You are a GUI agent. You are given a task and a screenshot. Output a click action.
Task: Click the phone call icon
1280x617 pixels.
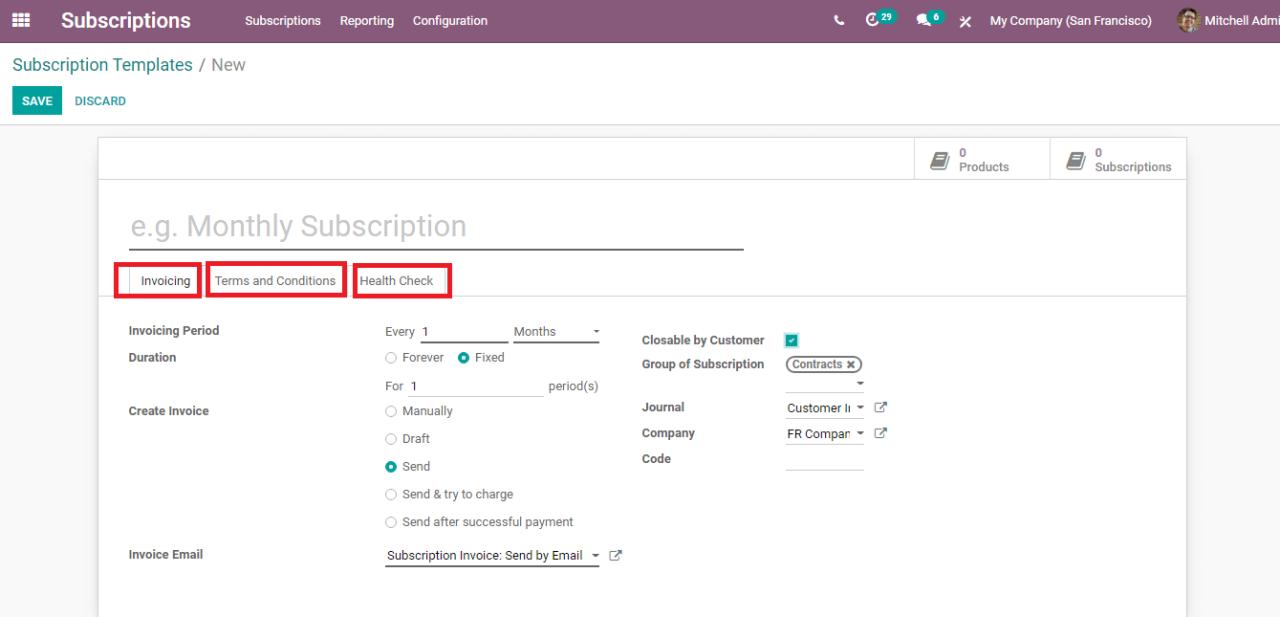coord(839,21)
